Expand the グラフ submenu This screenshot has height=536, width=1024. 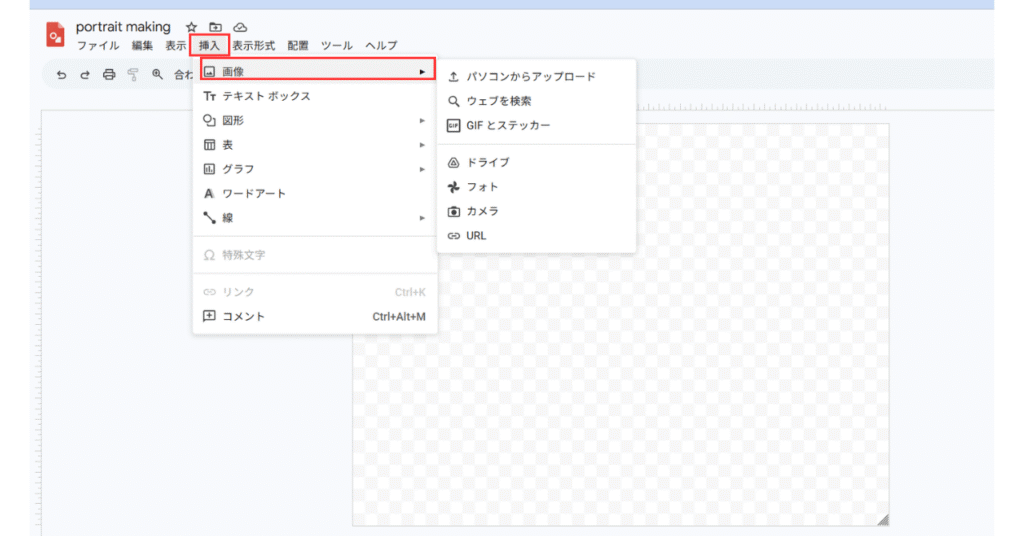[x=315, y=169]
